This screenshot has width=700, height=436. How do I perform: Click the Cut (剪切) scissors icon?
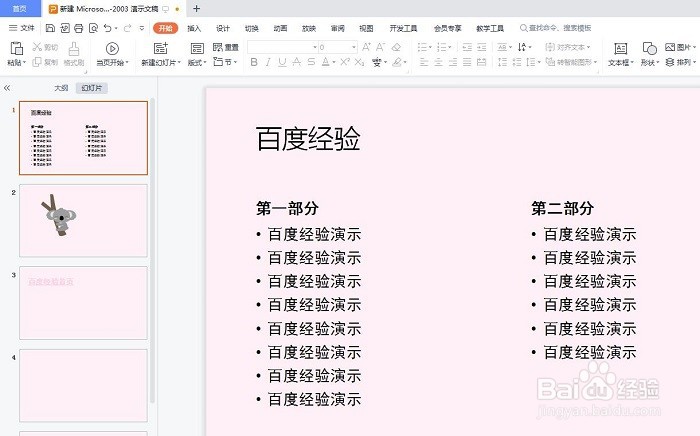tap(37, 47)
